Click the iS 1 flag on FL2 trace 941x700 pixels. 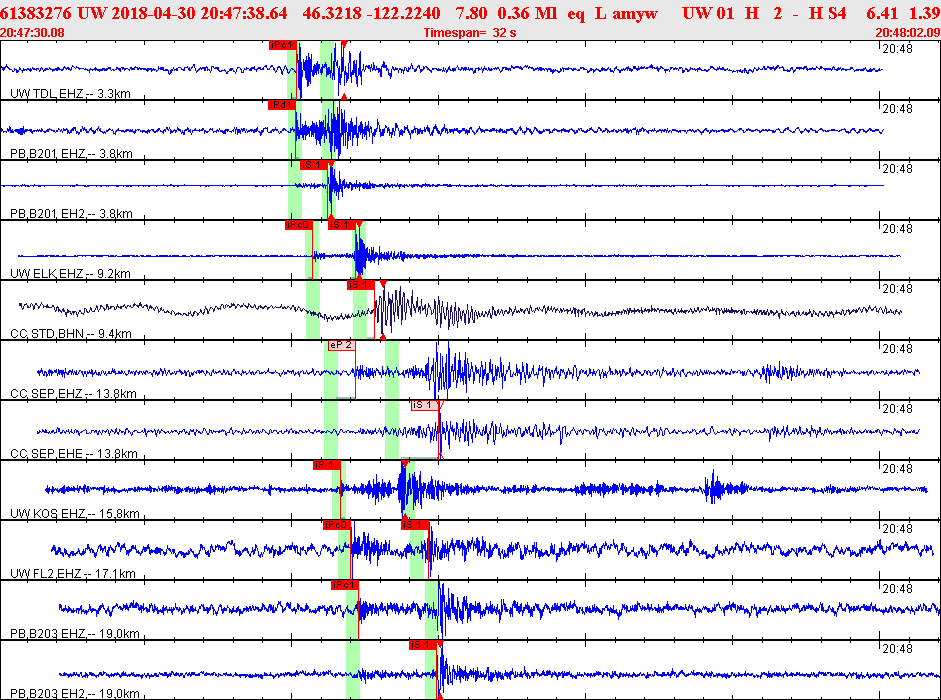pos(415,525)
